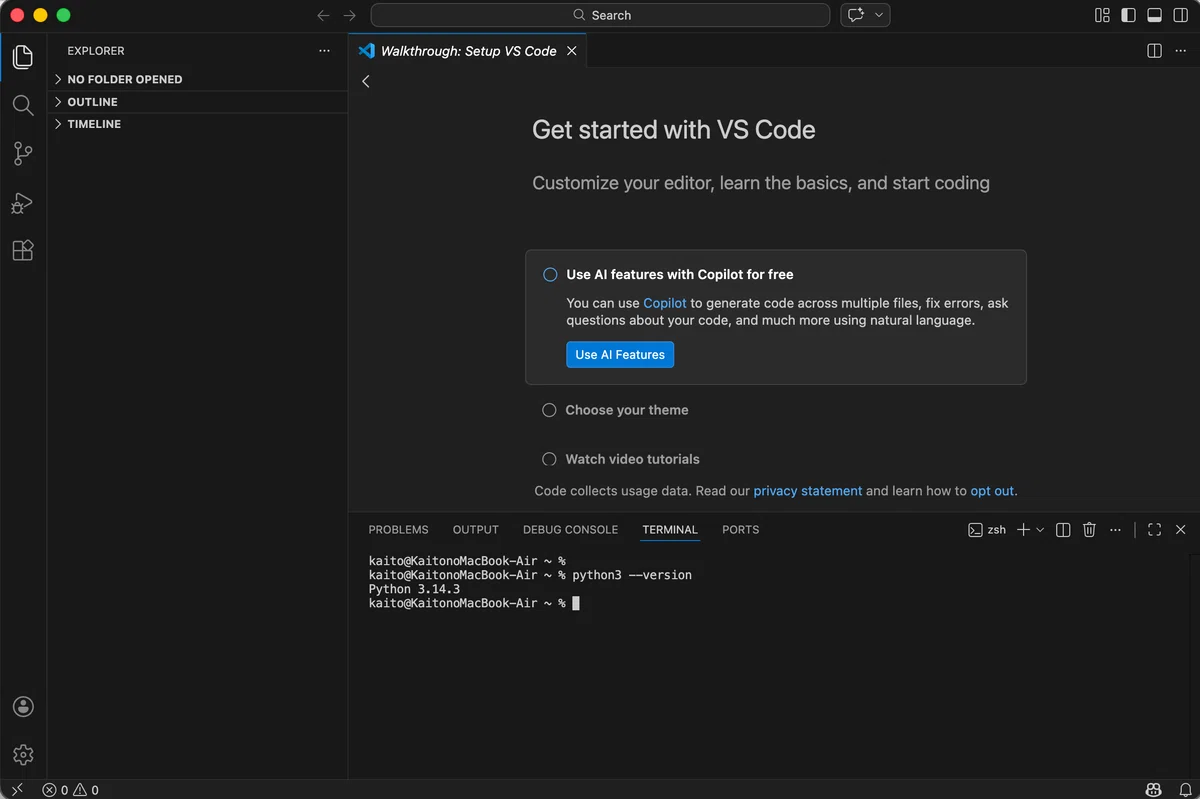Screen dimensions: 1200x799
Task: Toggle the bottom panel visibility
Action: click(x=1154, y=15)
